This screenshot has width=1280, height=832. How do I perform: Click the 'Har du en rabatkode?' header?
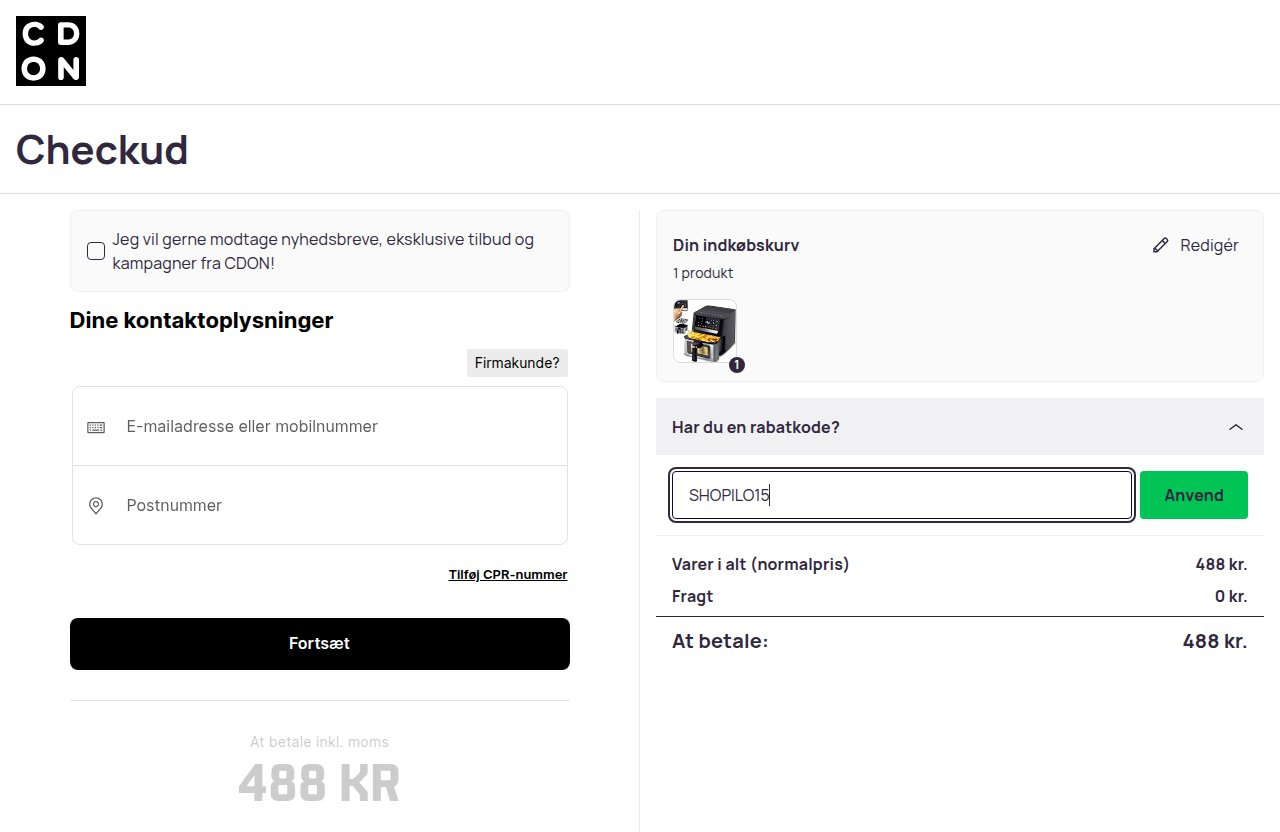click(960, 427)
